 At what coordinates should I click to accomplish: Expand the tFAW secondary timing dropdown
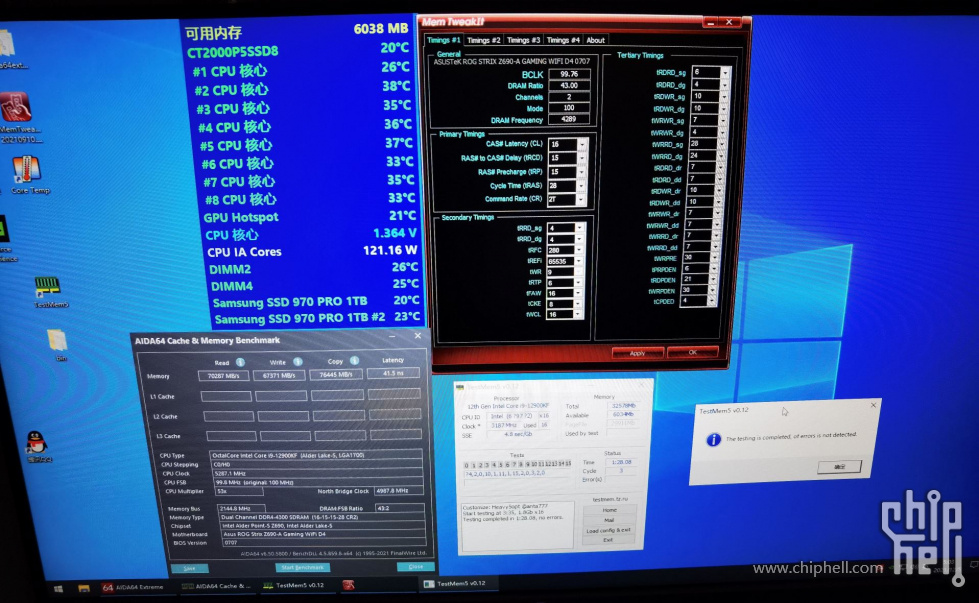coord(578,293)
